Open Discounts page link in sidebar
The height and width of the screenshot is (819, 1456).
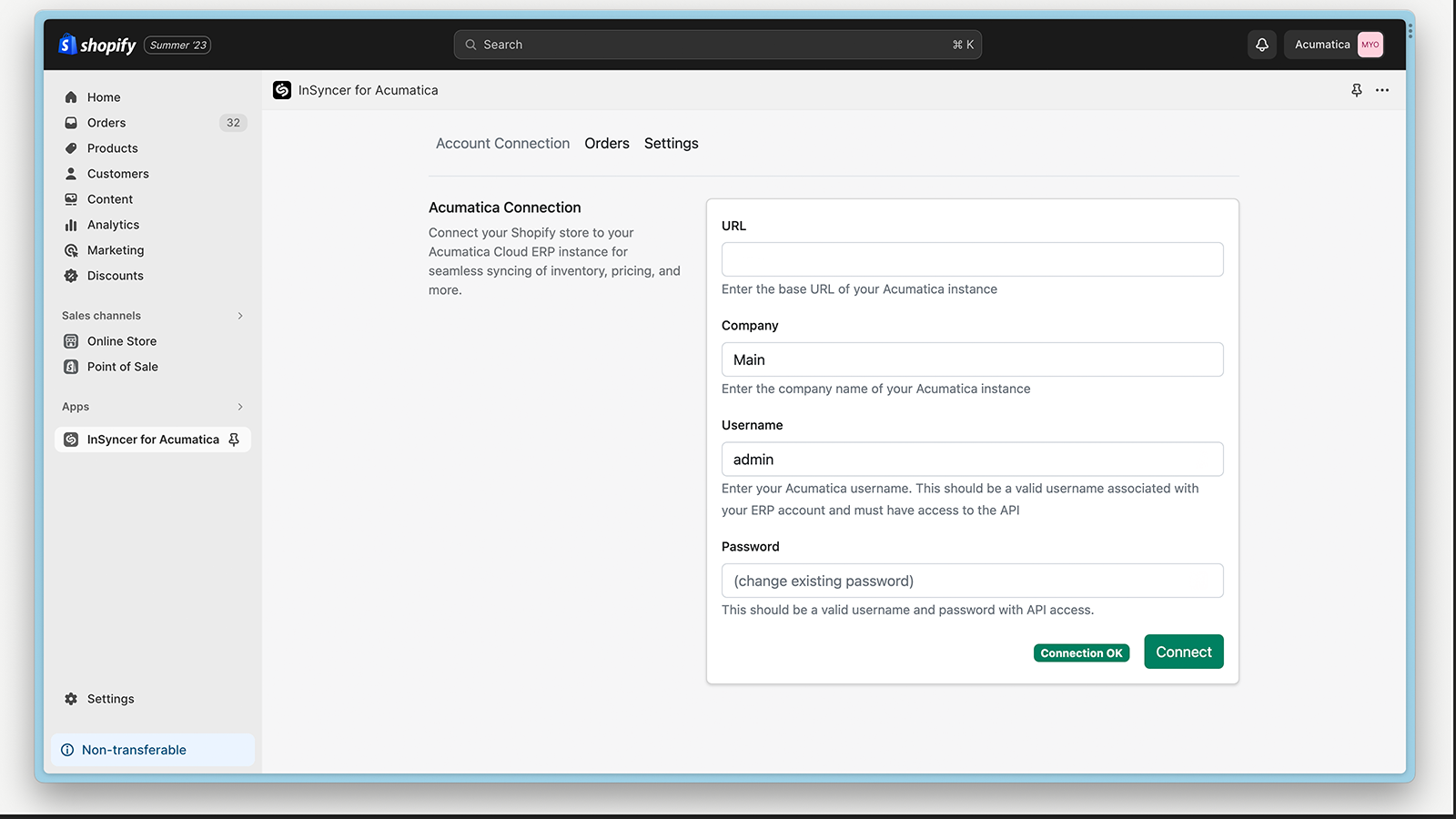[116, 276]
